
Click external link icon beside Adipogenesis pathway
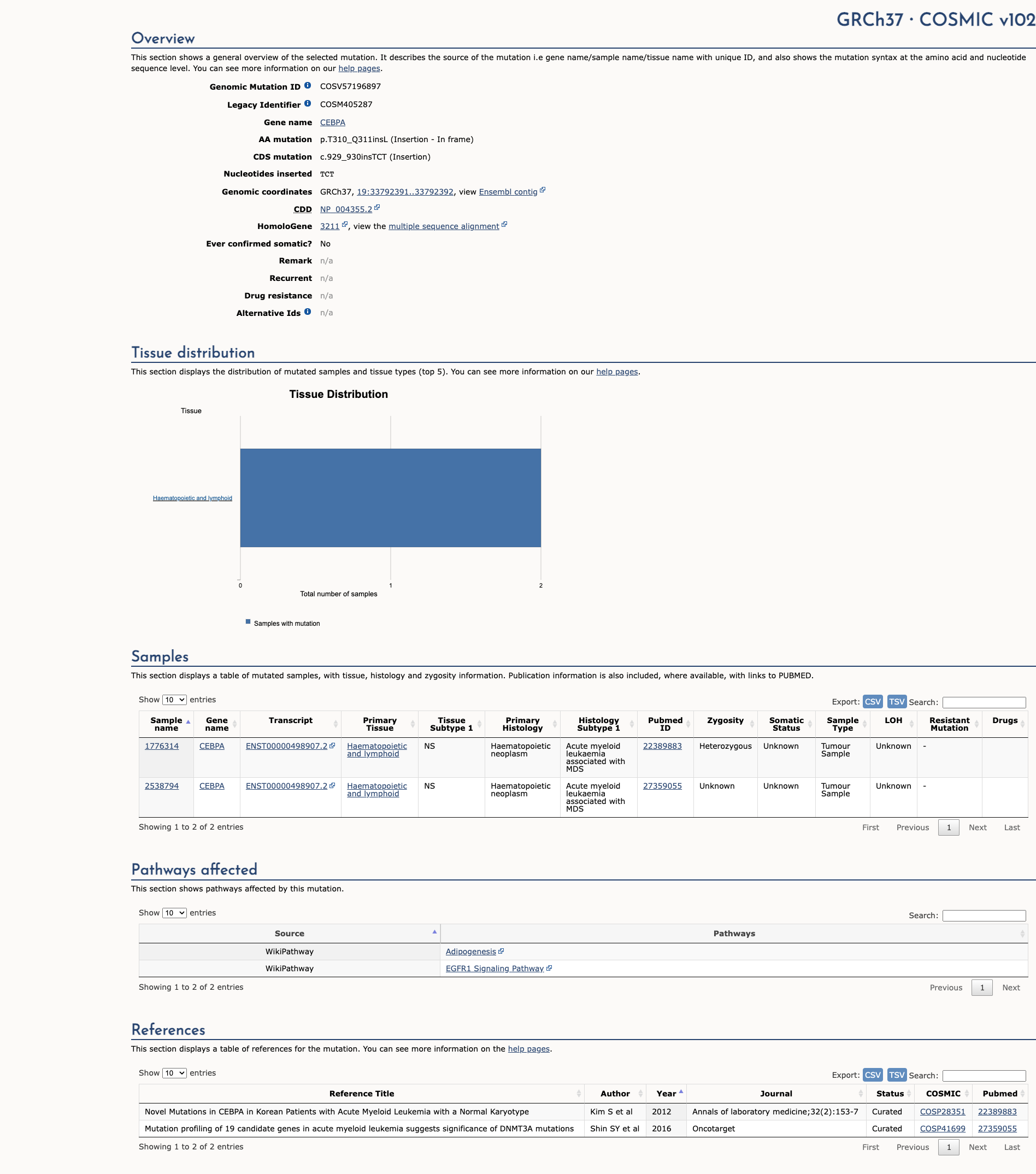click(x=502, y=951)
